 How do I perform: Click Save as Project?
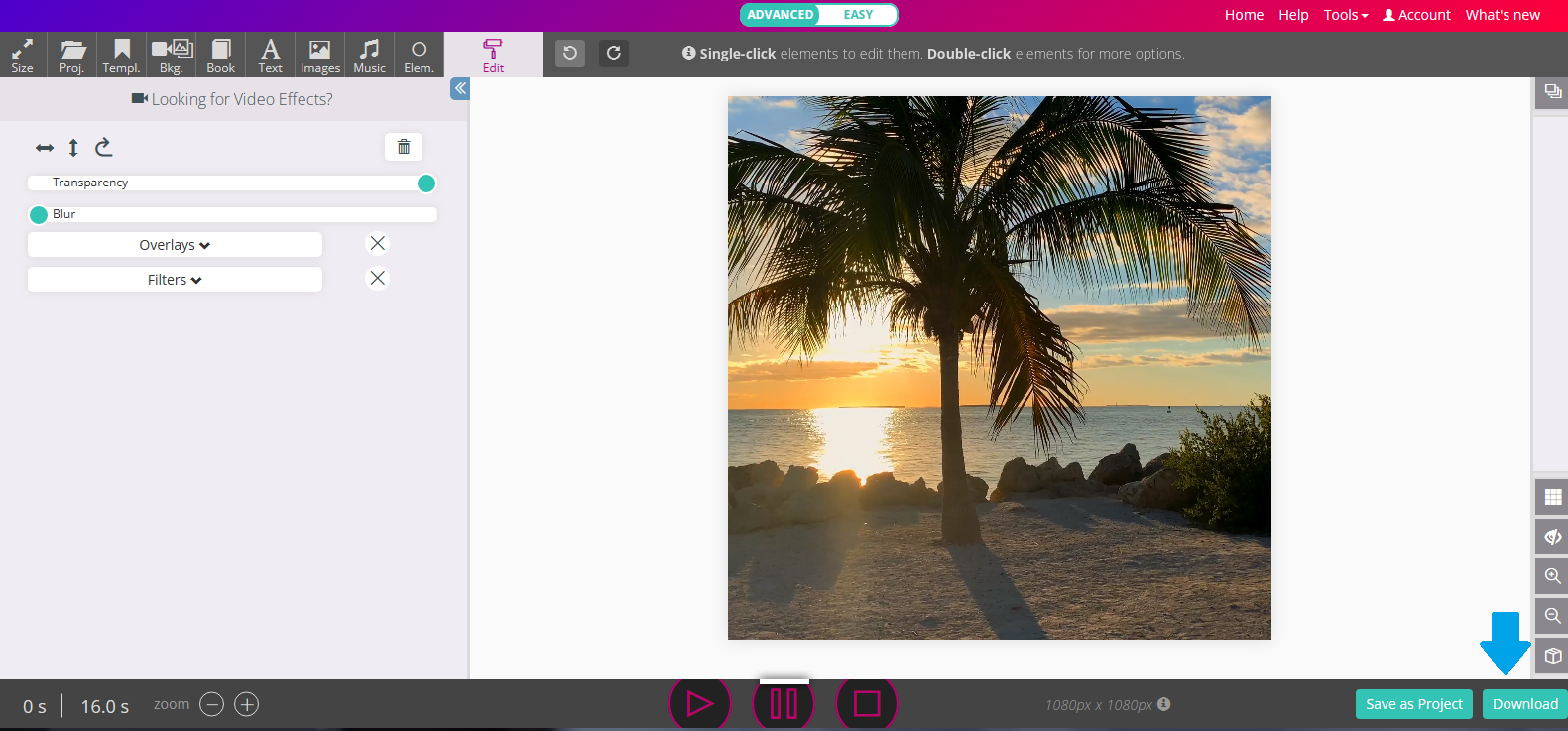coord(1413,704)
